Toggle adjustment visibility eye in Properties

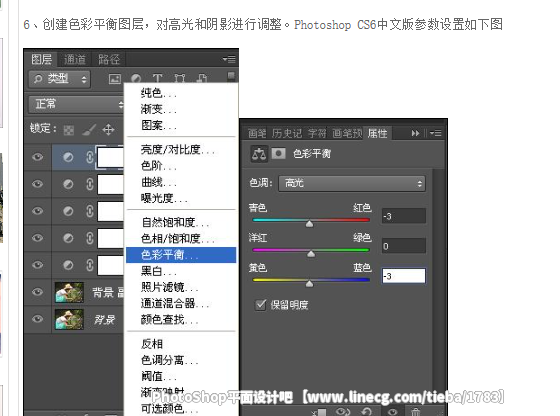pos(393,412)
